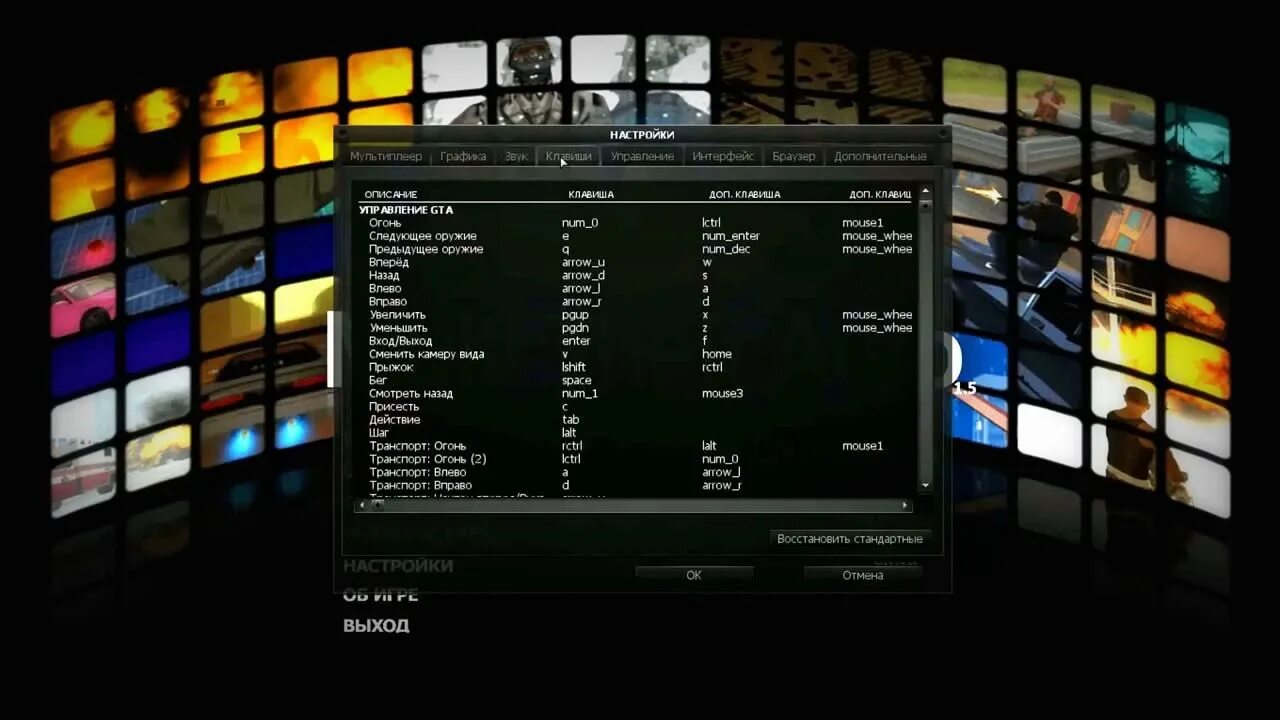
Task: Select the num_0 key for Огонь
Action: 580,223
